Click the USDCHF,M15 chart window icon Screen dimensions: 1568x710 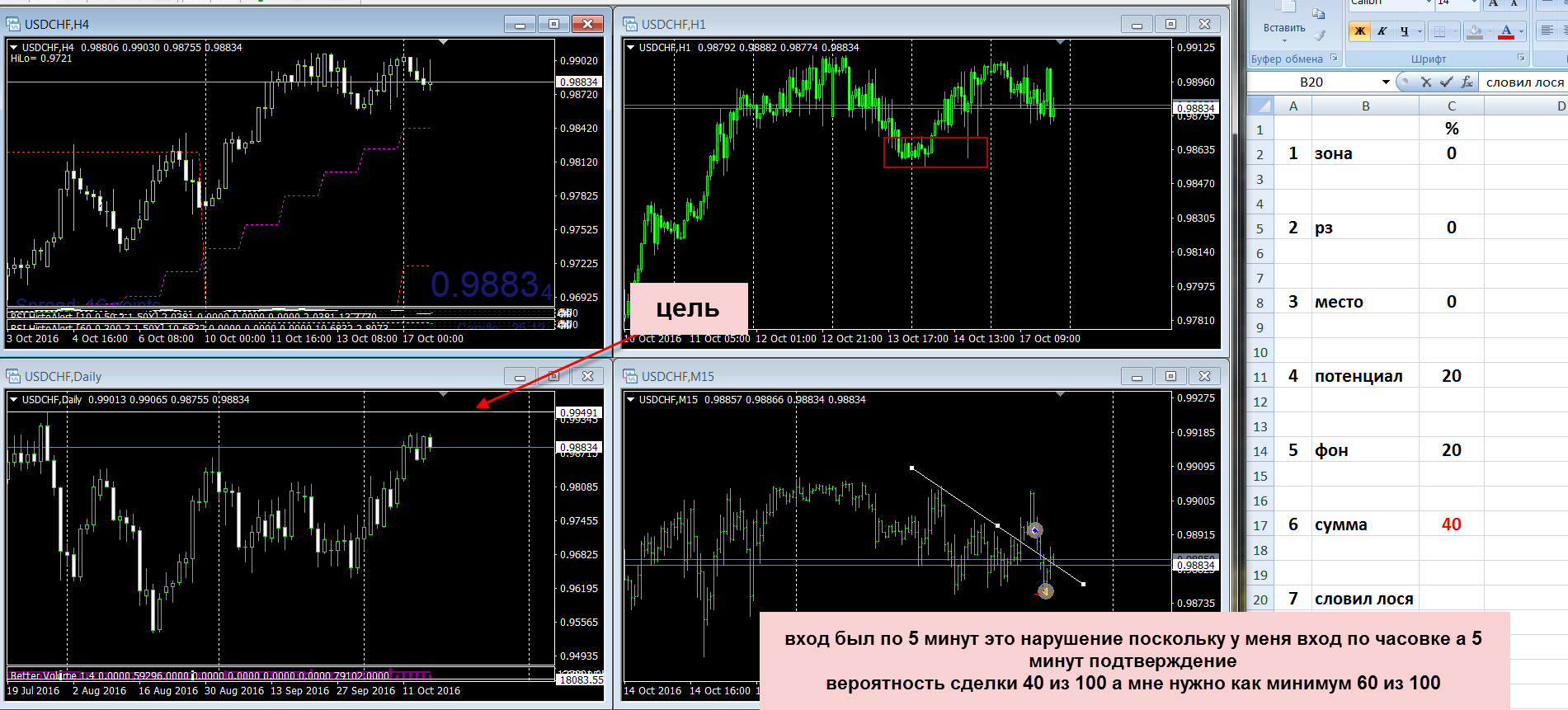pyautogui.click(x=631, y=376)
